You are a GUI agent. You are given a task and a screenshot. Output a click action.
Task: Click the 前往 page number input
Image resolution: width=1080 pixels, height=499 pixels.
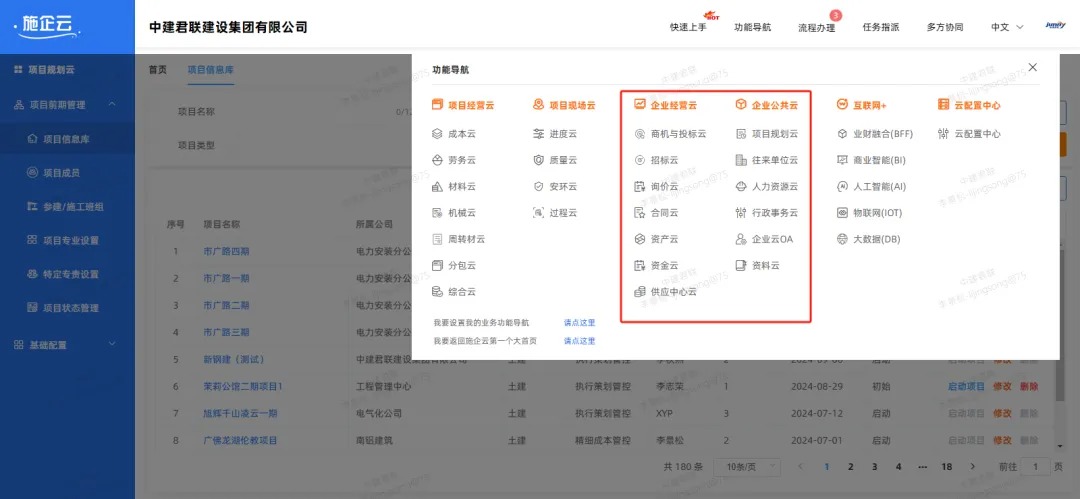(x=1035, y=467)
